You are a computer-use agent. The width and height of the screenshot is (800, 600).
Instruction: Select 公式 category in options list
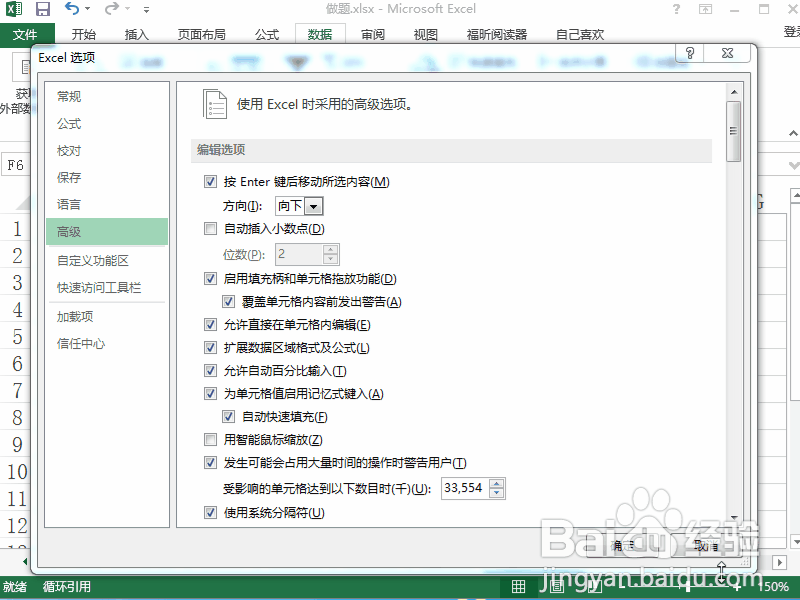click(x=107, y=123)
